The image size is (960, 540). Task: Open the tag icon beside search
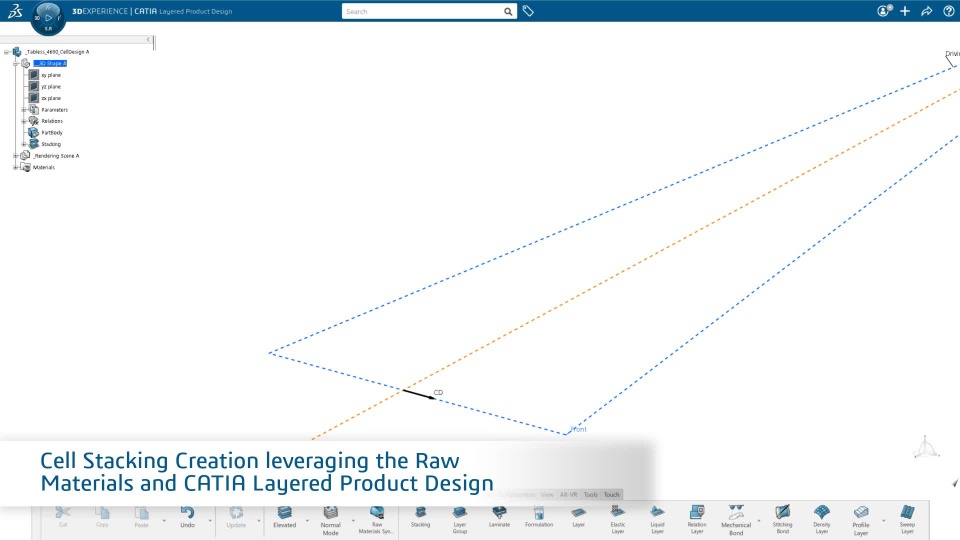528,11
